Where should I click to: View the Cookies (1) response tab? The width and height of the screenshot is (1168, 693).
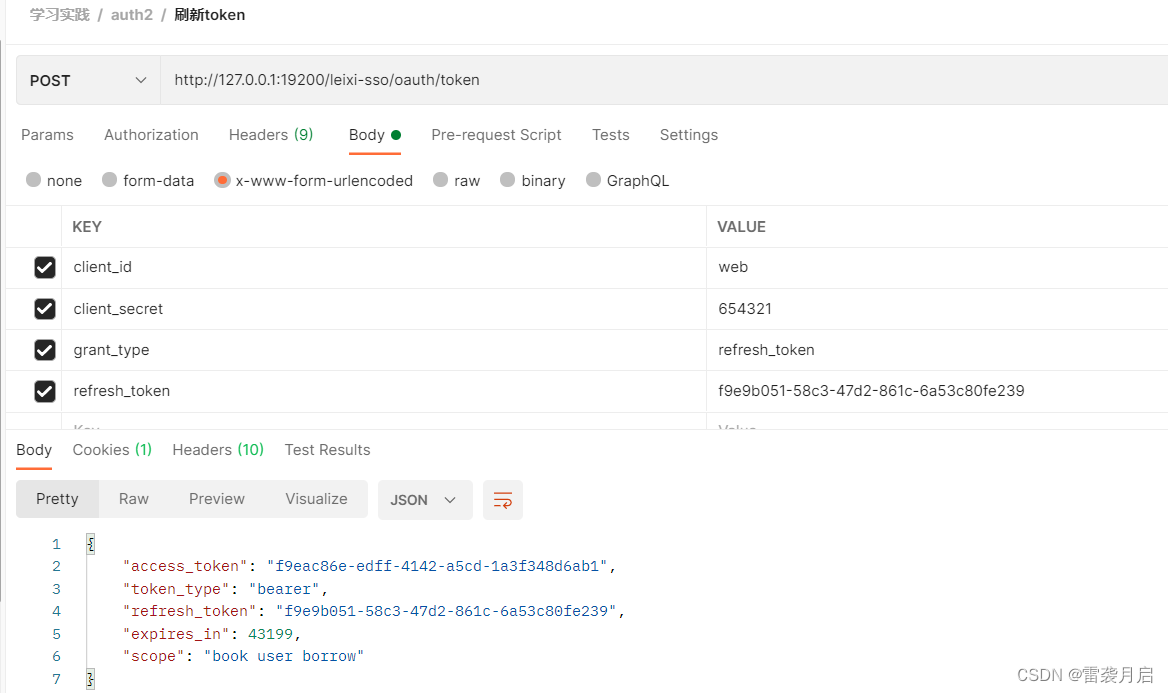click(111, 449)
